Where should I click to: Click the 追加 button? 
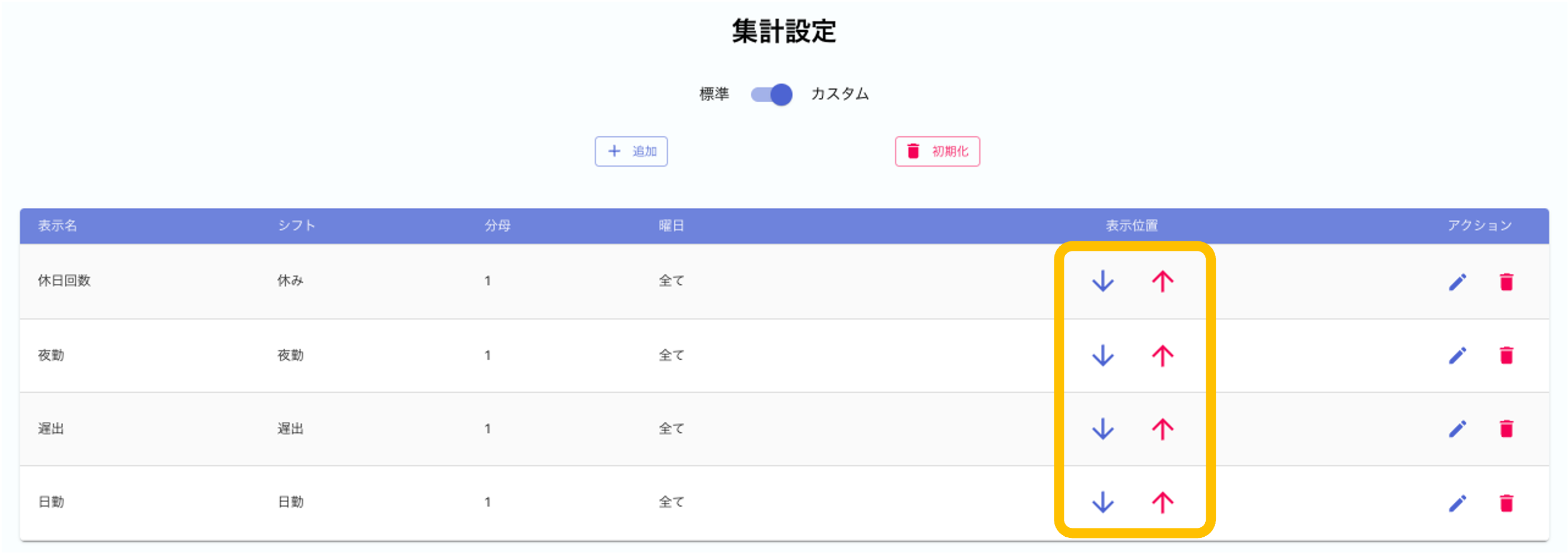tap(631, 151)
